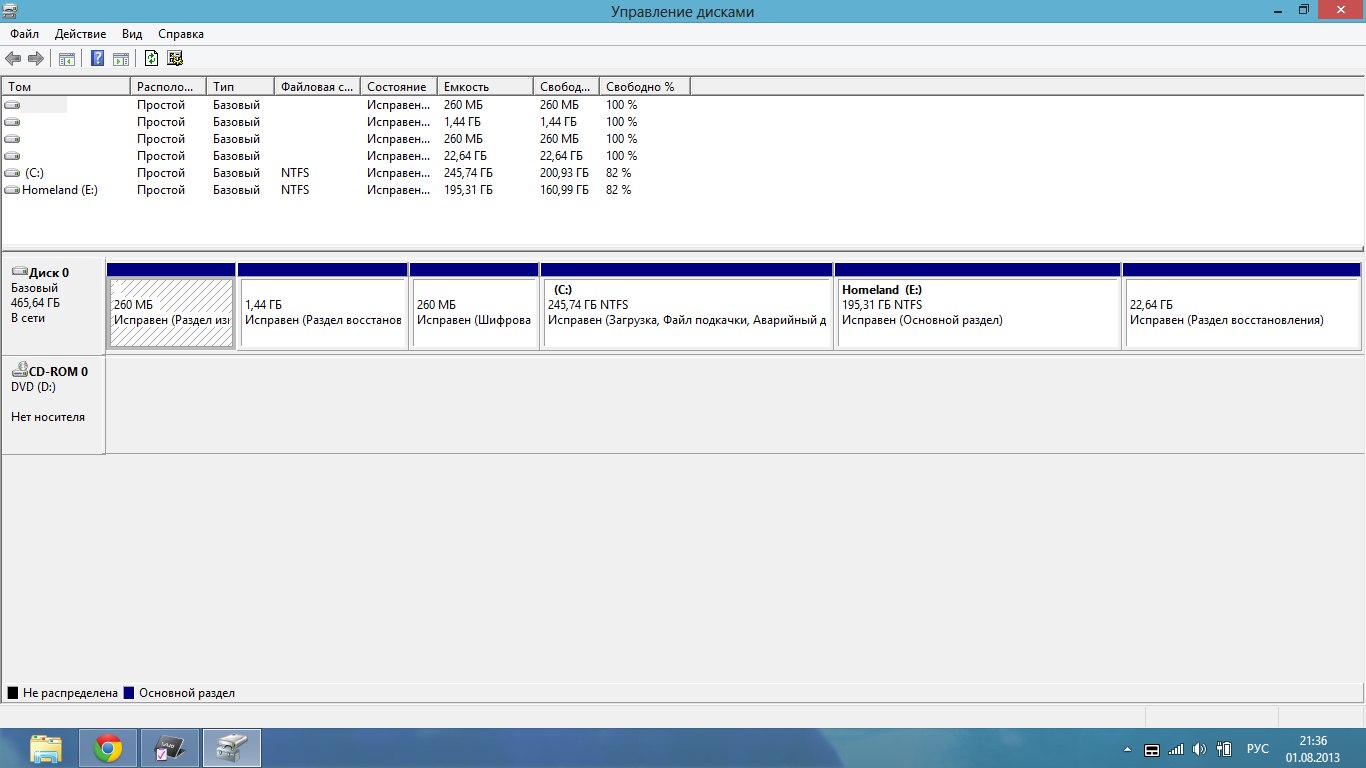Click the 160,99 ГБ free space cell
Image resolution: width=1366 pixels, height=768 pixels.
pyautogui.click(x=565, y=190)
